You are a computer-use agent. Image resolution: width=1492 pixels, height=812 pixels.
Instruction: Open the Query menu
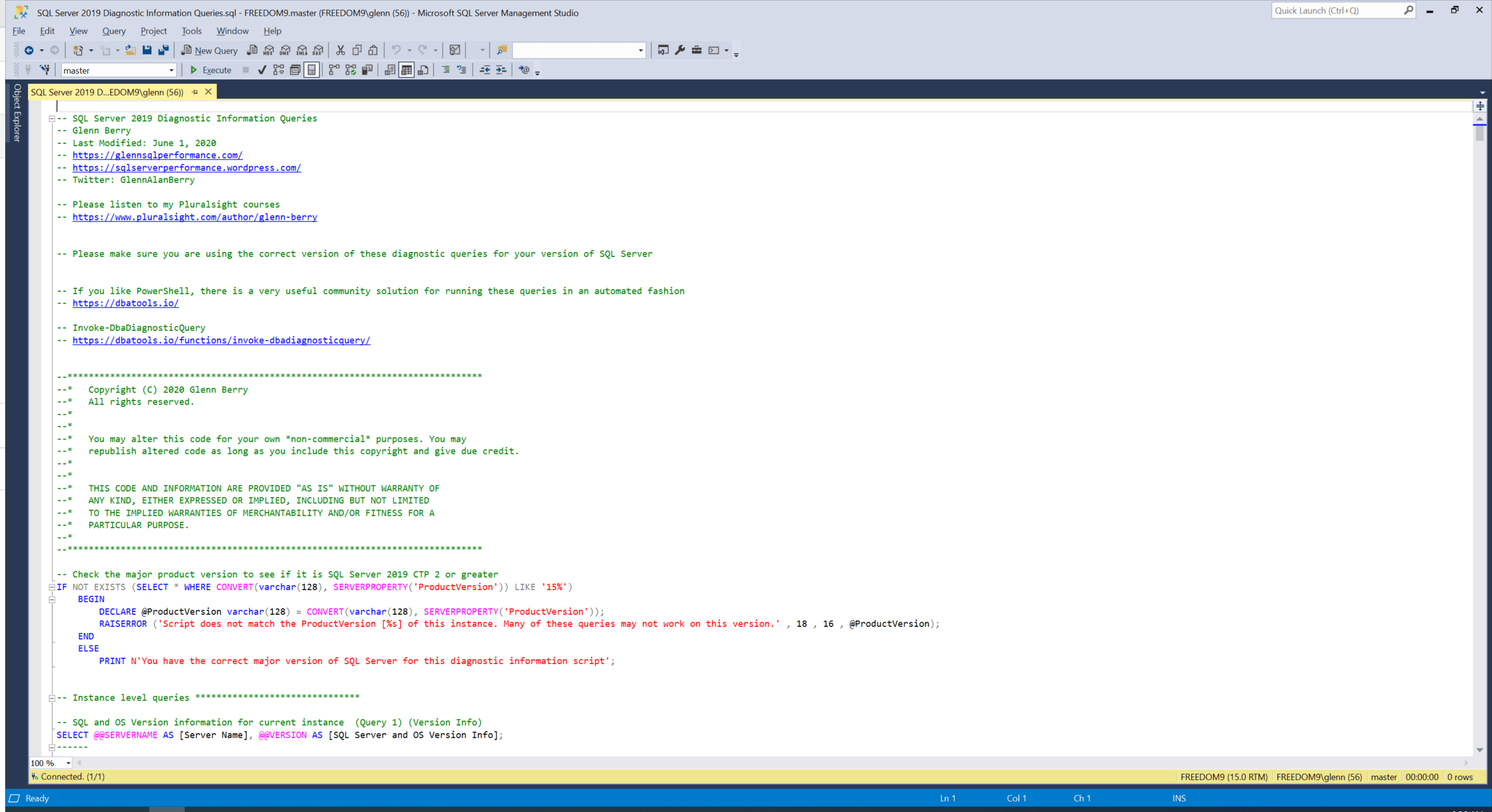point(113,31)
